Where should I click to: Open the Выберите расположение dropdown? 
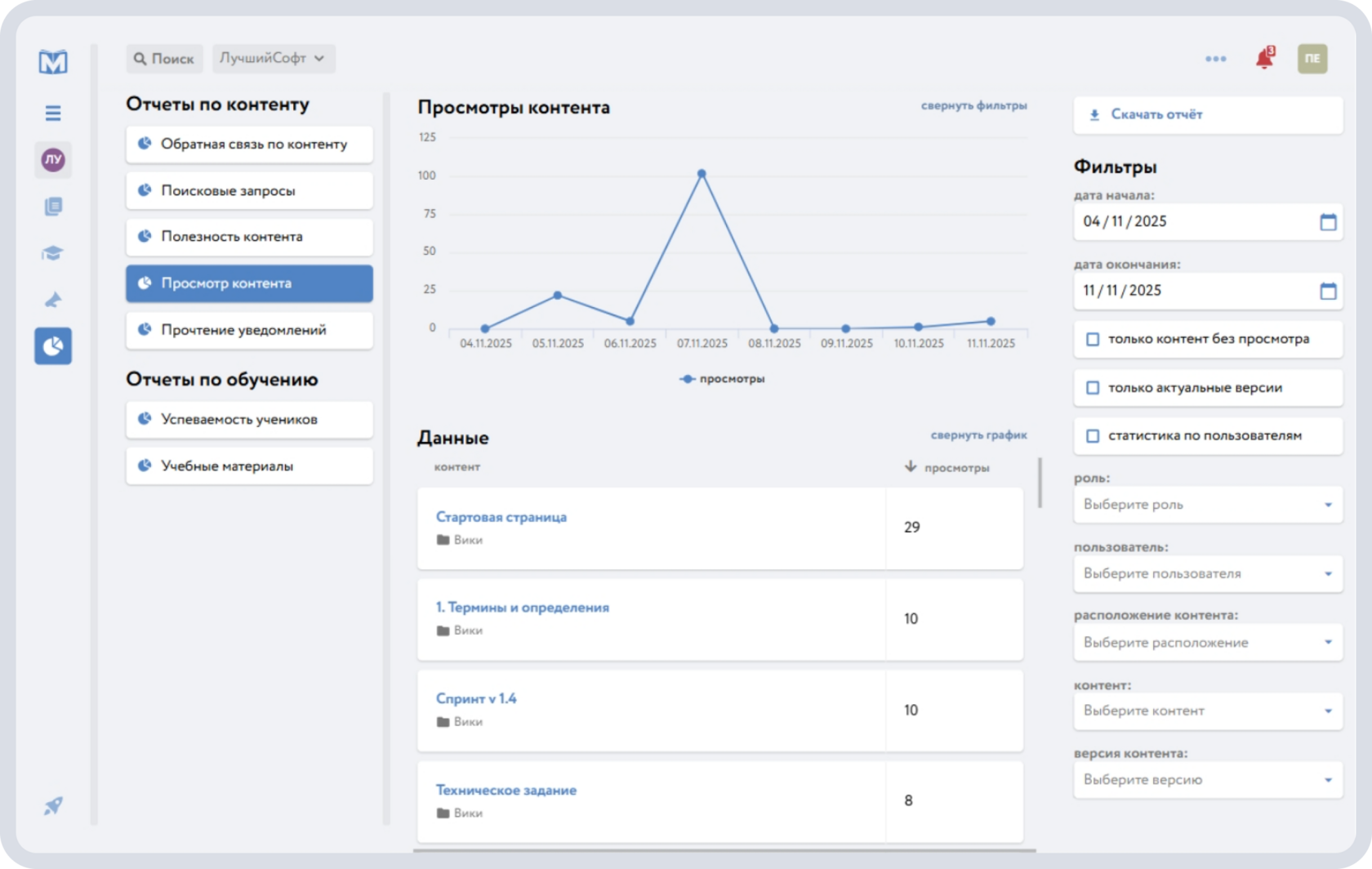click(x=1208, y=643)
